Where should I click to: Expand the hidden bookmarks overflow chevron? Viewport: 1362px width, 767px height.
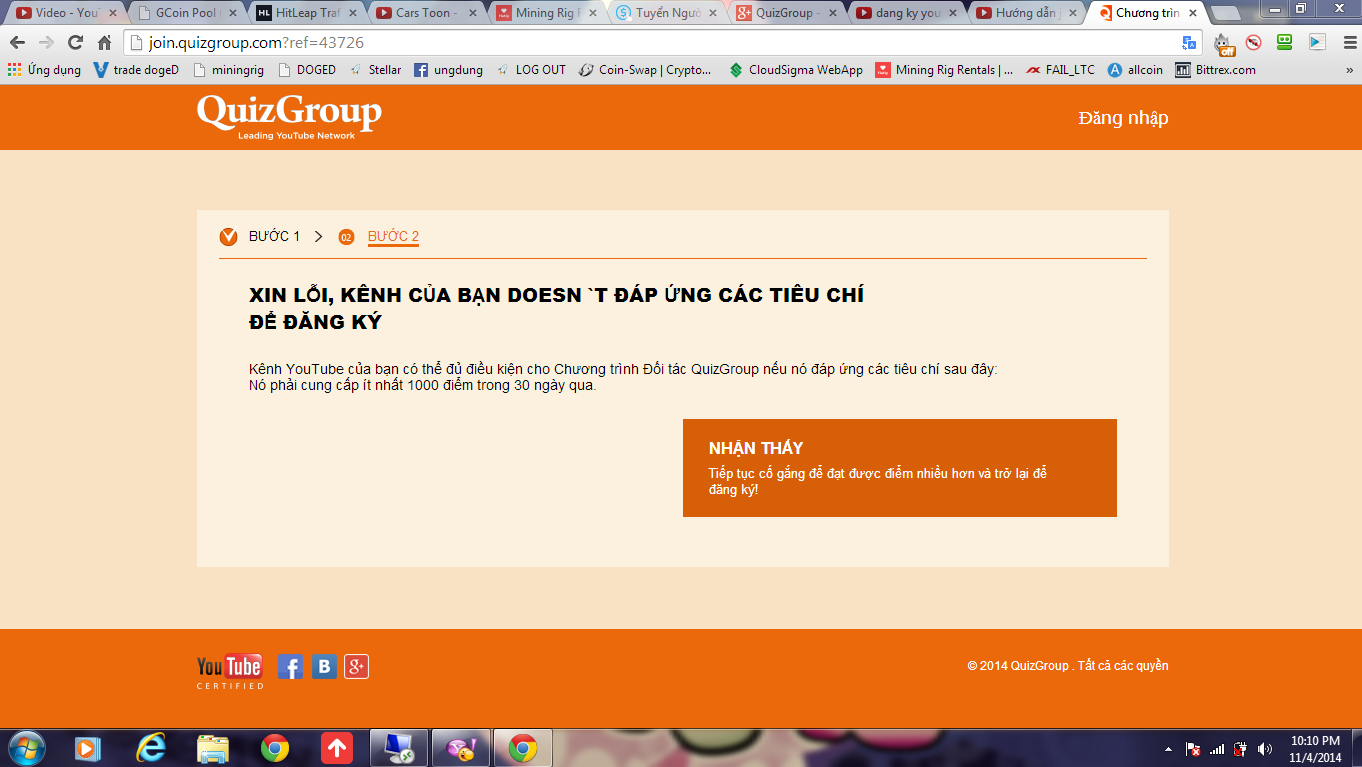coord(1350,70)
